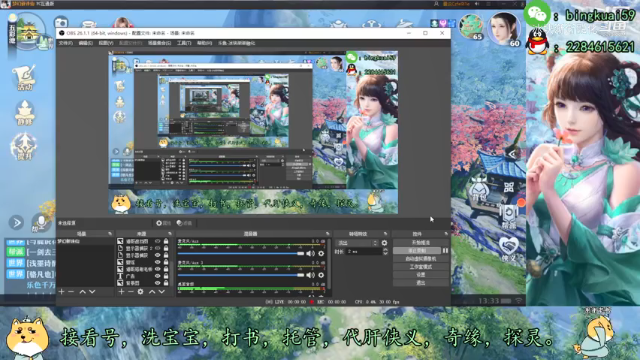
Task: Unlock the 显示器捕获 2 source padlock
Action: click(166, 249)
